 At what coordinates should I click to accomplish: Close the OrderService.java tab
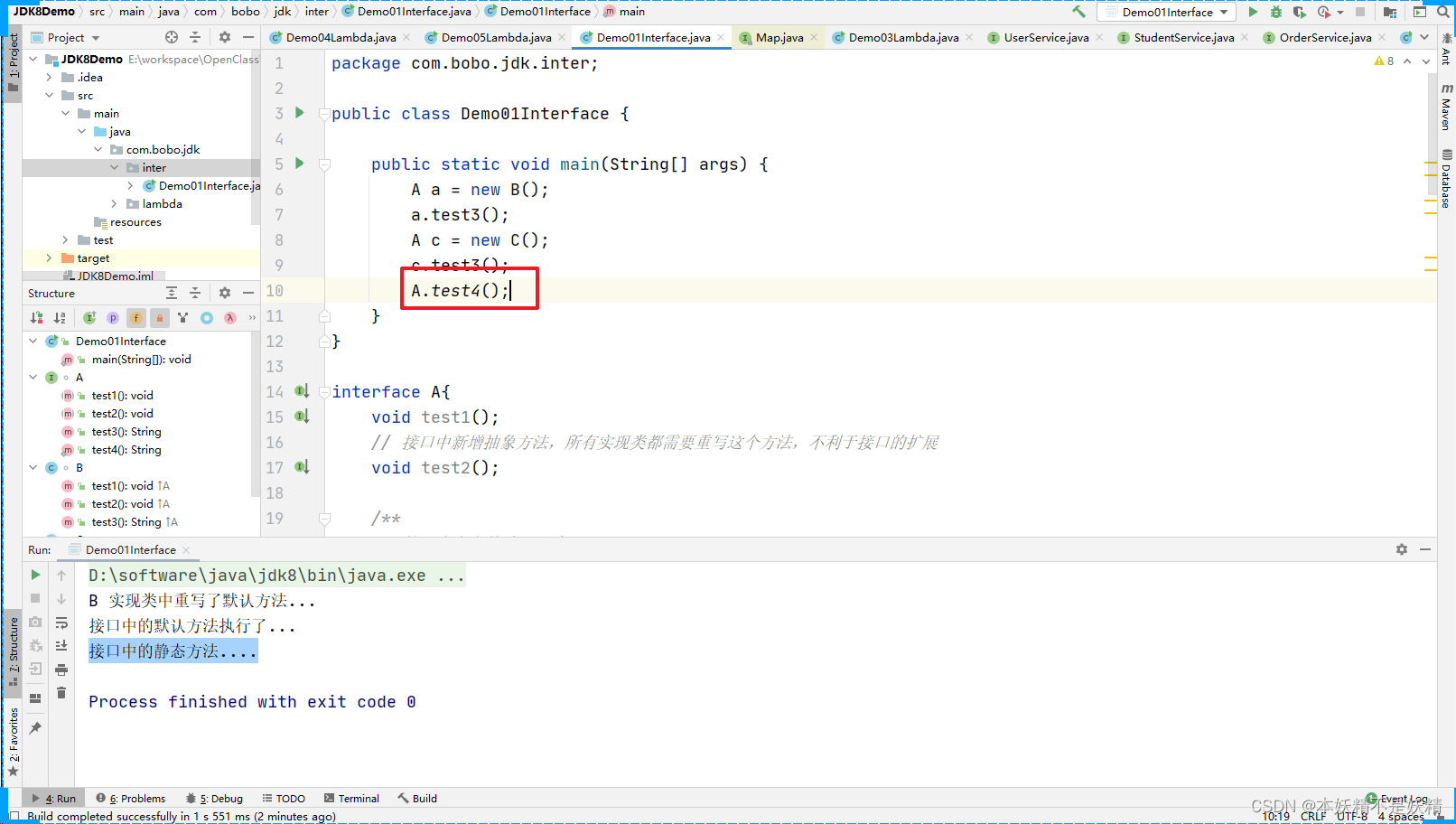coord(1382,37)
